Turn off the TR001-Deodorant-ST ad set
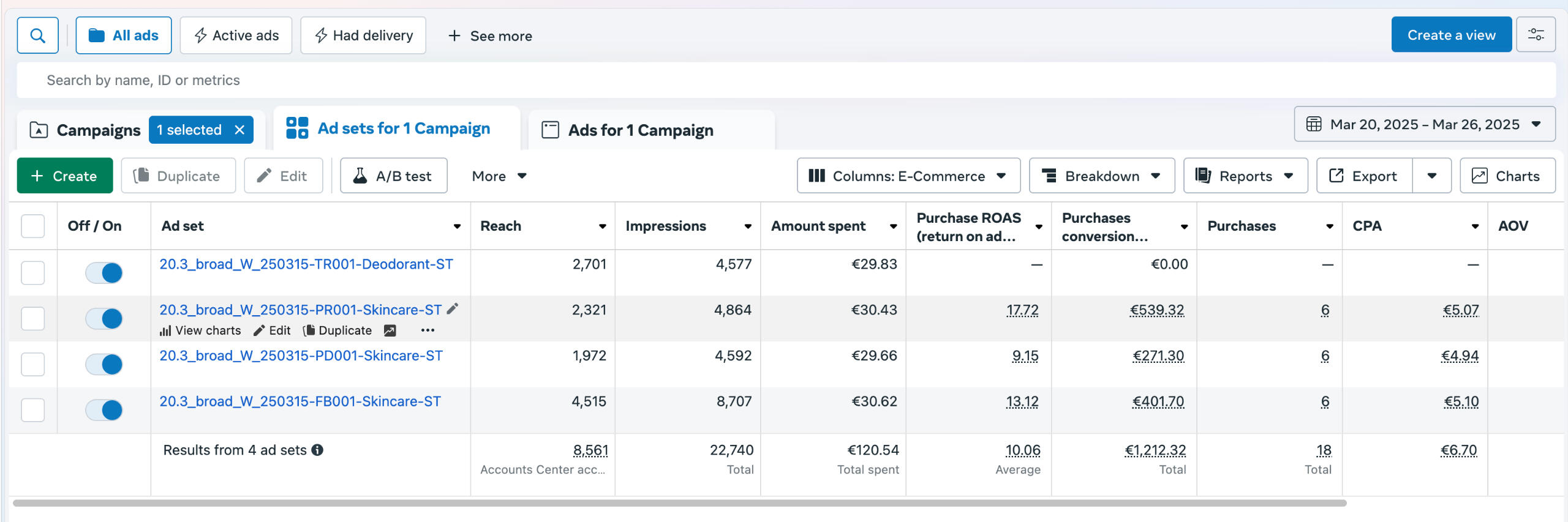1568x522 pixels. pyautogui.click(x=104, y=273)
